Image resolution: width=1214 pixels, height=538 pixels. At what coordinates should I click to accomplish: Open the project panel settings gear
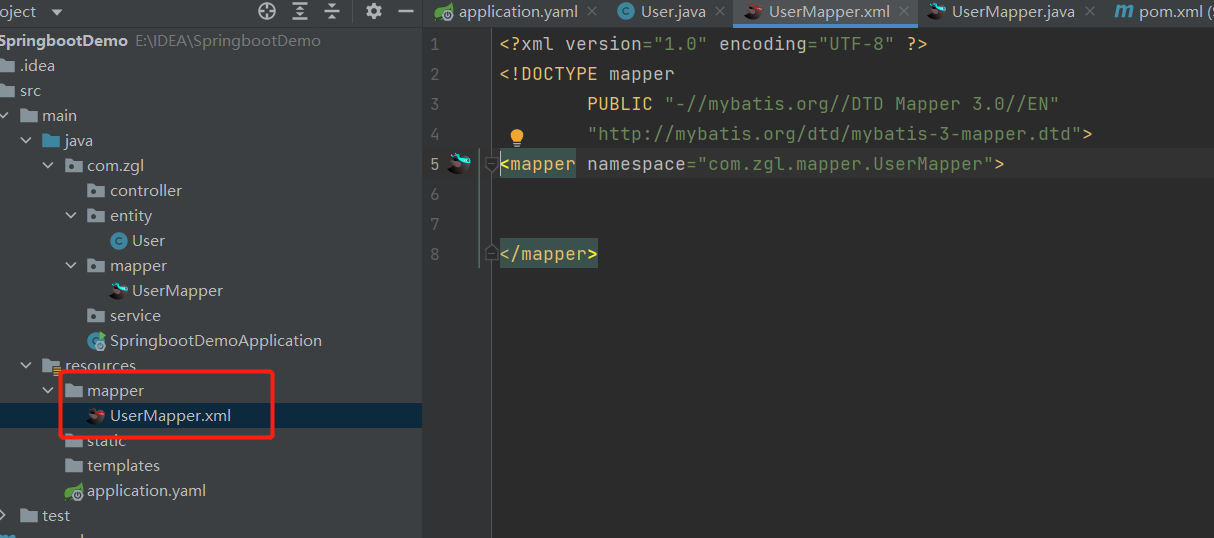[x=374, y=12]
